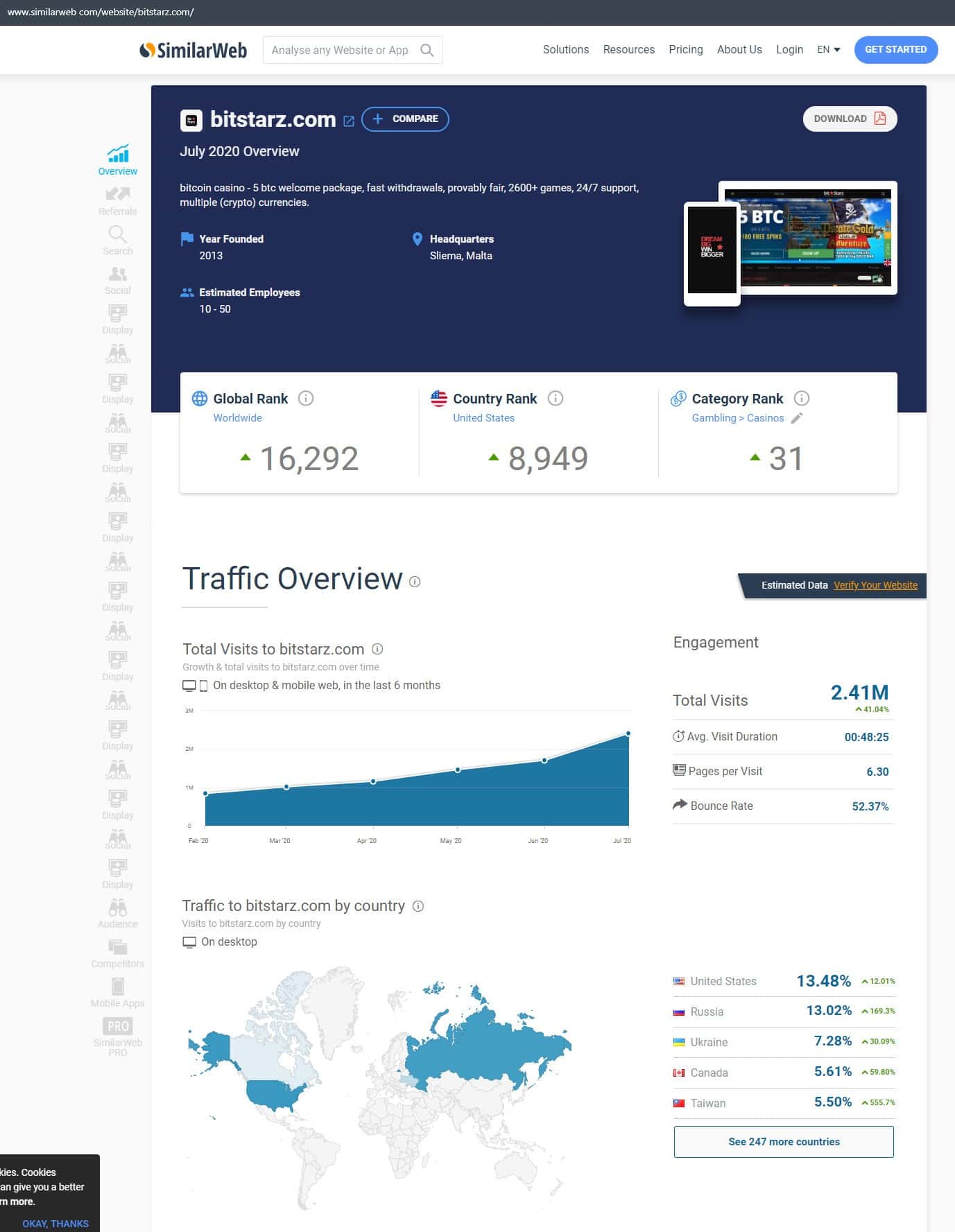
Task: Click the info icon beside Traffic by country
Action: pyautogui.click(x=418, y=906)
